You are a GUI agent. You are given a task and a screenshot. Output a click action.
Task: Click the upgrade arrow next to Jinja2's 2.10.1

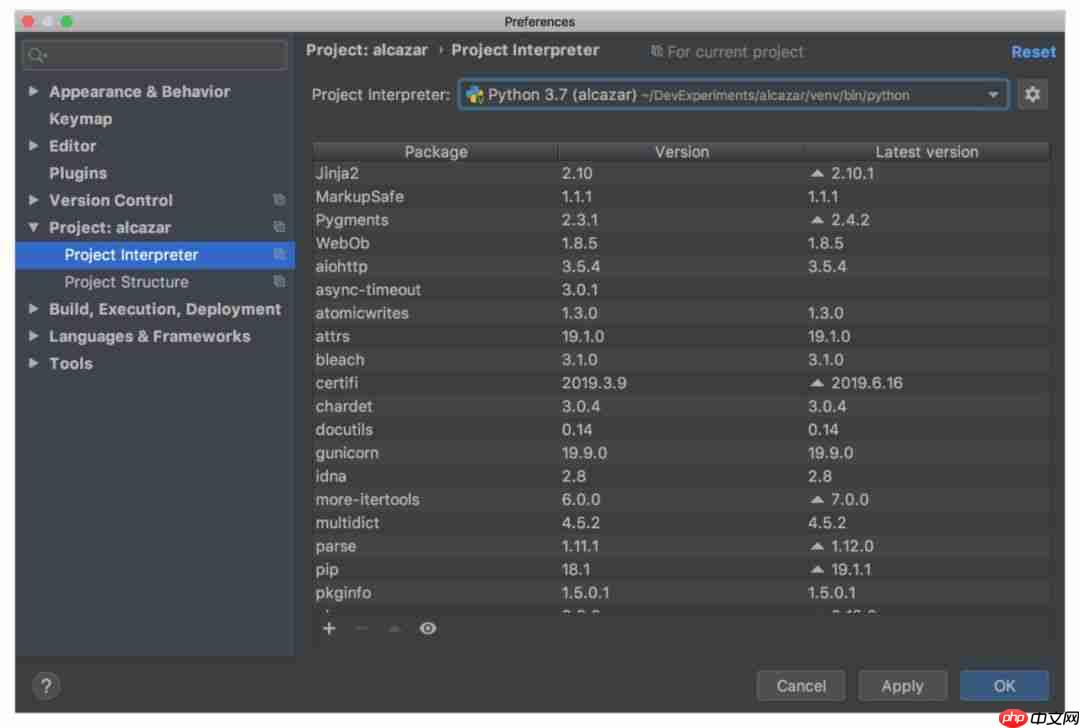(818, 173)
